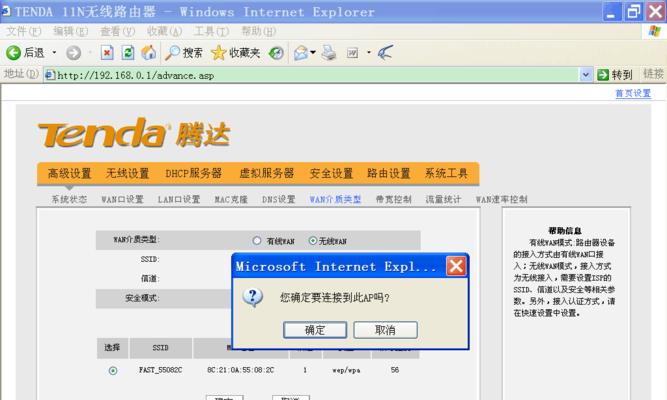The height and width of the screenshot is (400, 667).
Task: Expand the Back button history dropdown
Action: (54, 52)
